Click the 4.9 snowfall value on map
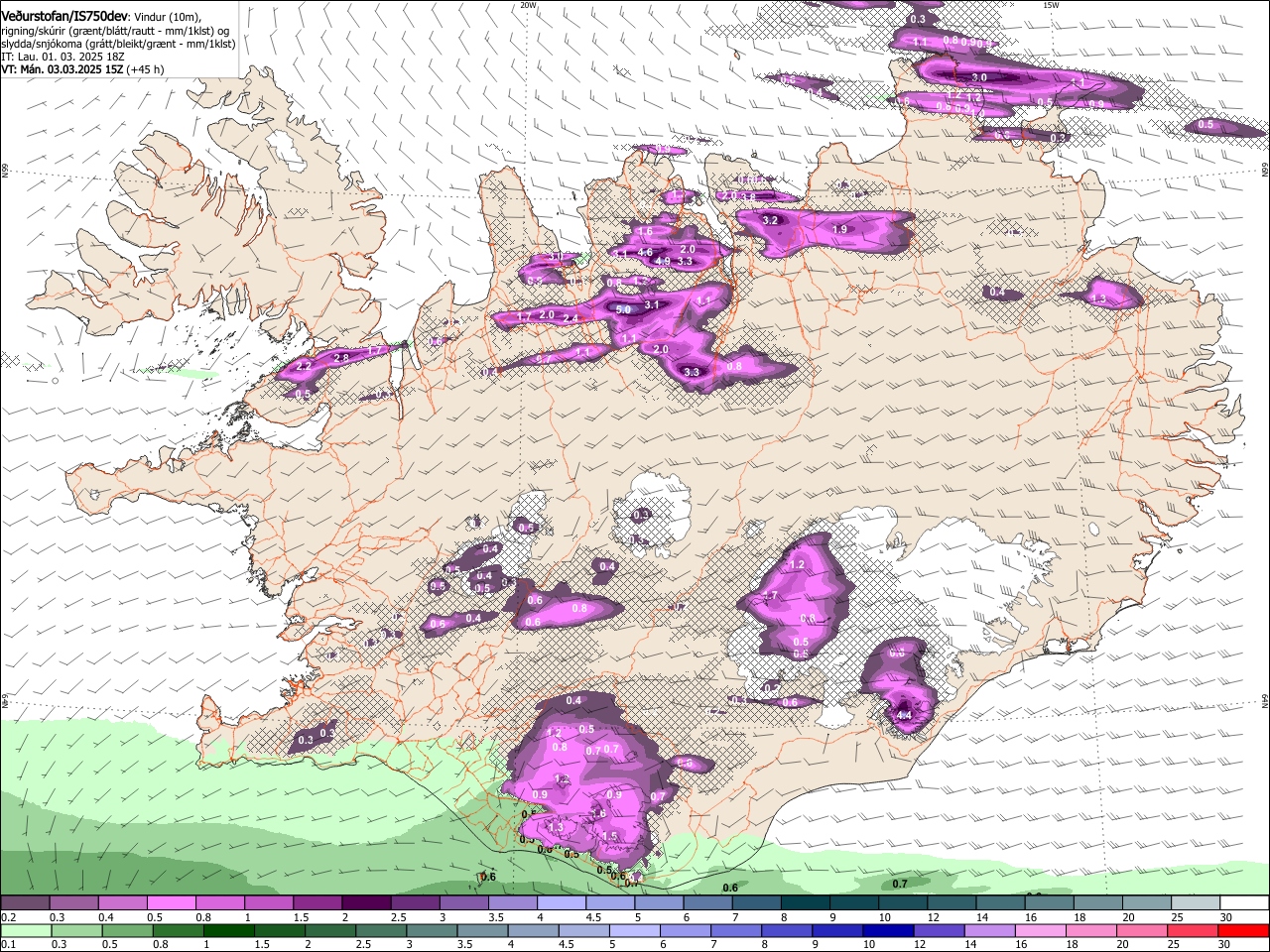The image size is (1270, 952). (663, 261)
